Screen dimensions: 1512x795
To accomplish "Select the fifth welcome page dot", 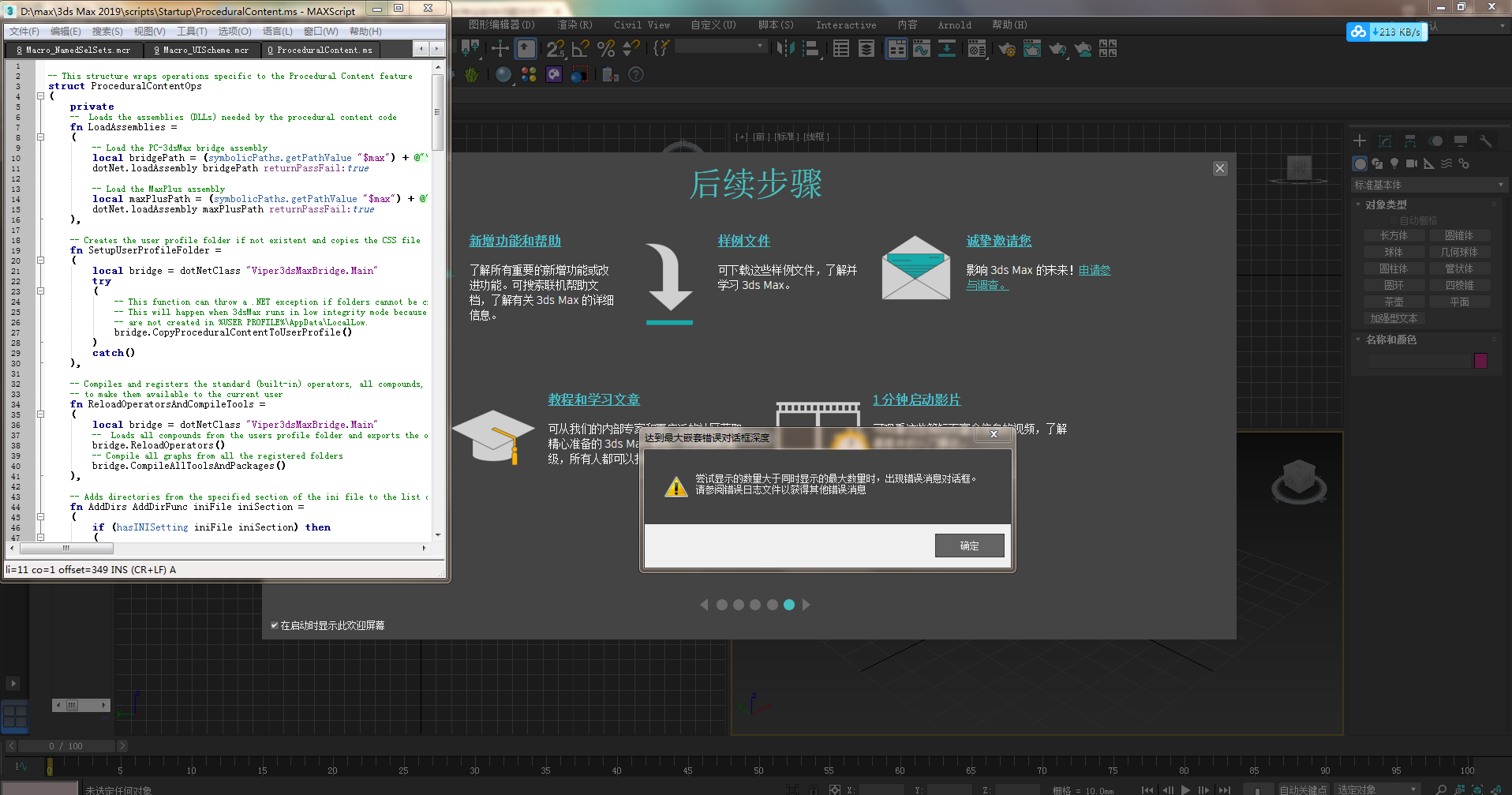I will click(789, 605).
